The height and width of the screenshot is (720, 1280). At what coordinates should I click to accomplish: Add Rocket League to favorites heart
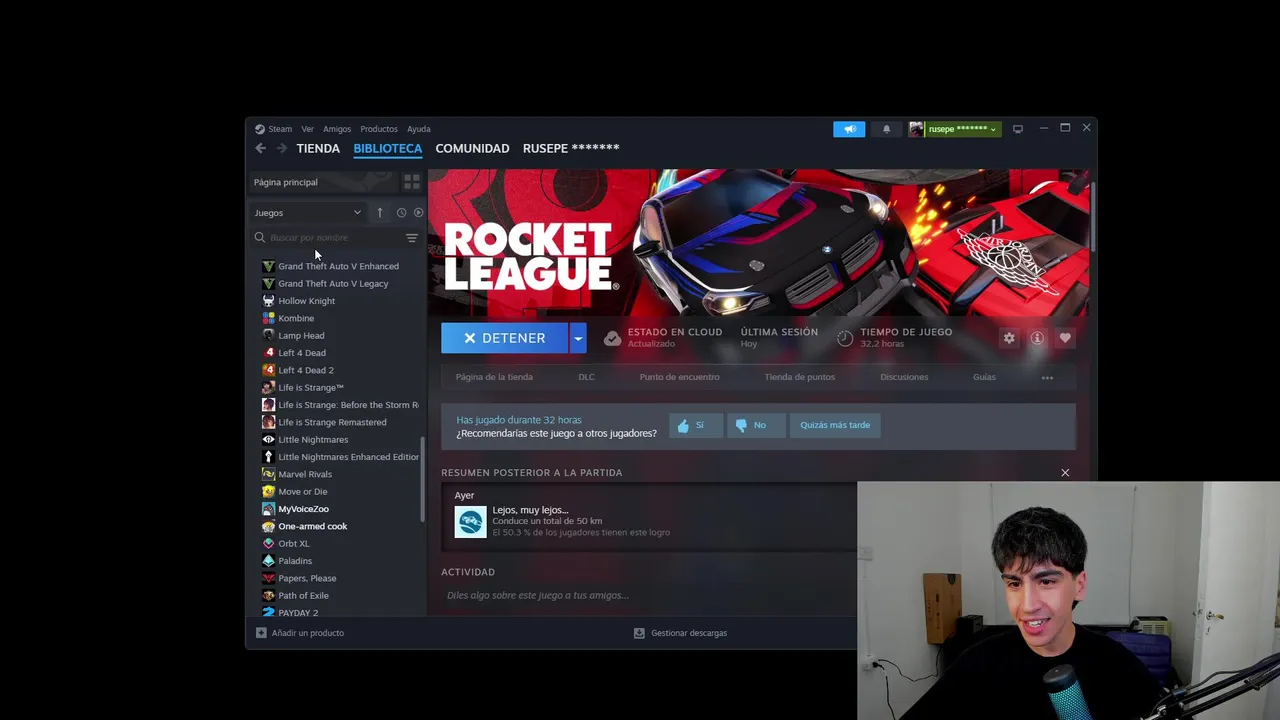1065,338
